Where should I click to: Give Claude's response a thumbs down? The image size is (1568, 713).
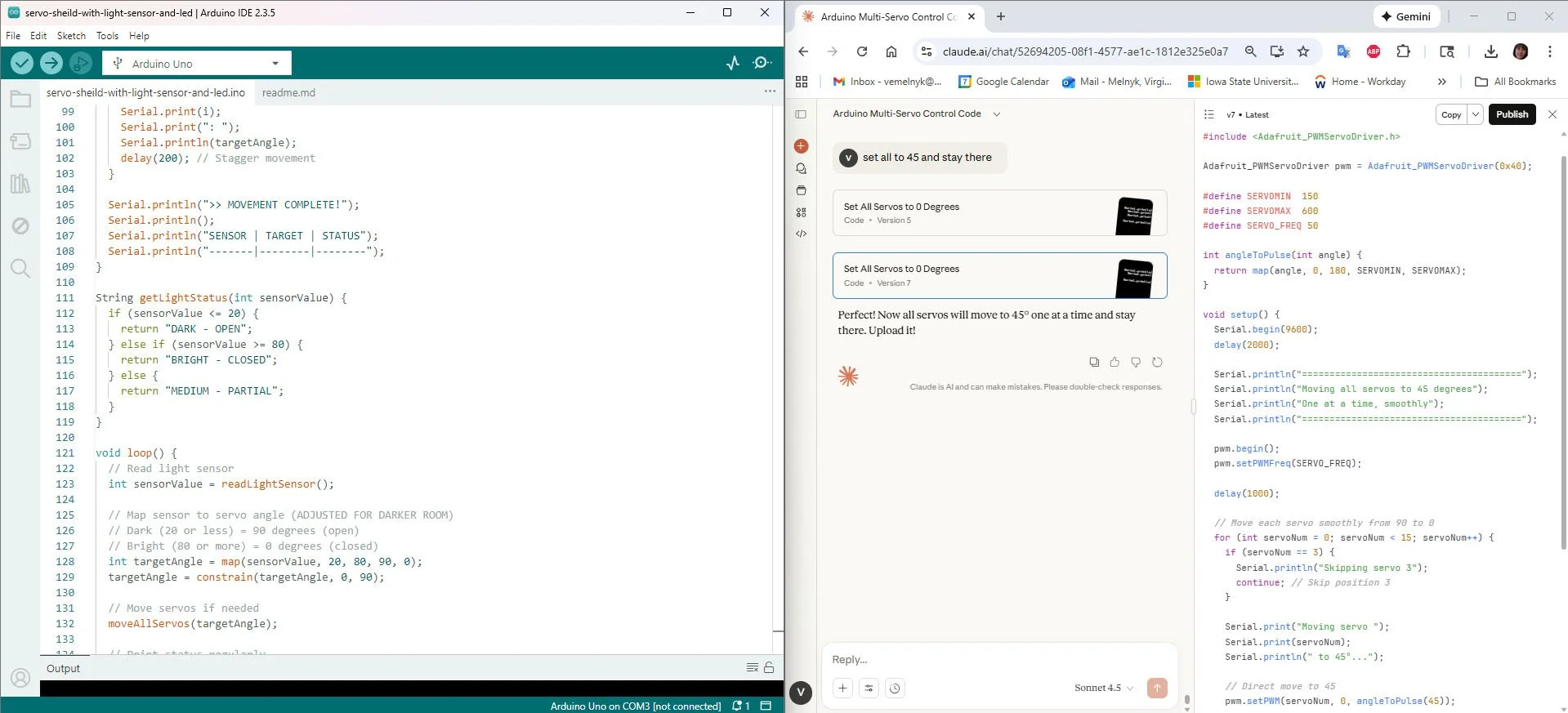(x=1136, y=362)
